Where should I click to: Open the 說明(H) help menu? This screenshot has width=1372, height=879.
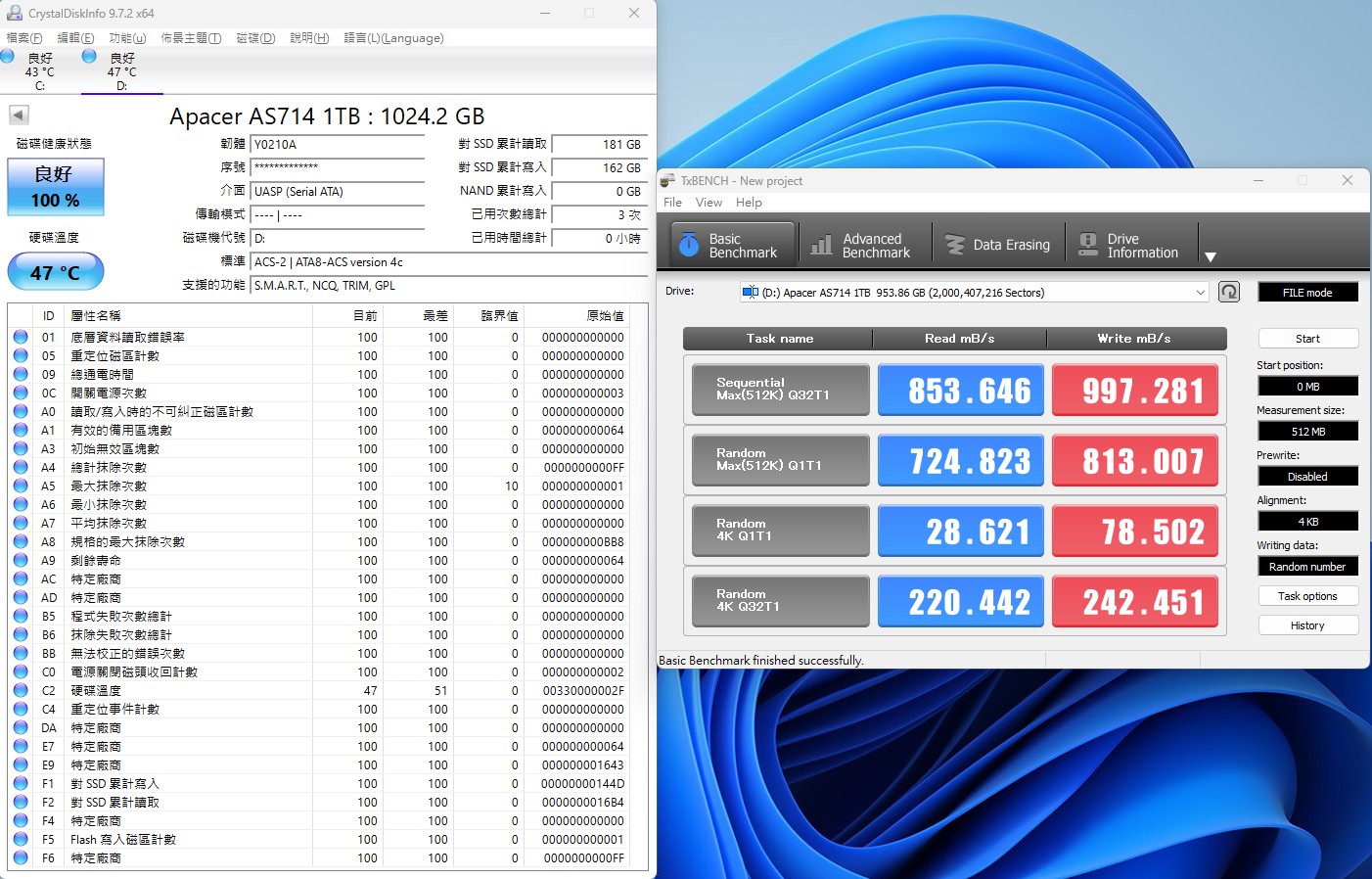(x=309, y=38)
